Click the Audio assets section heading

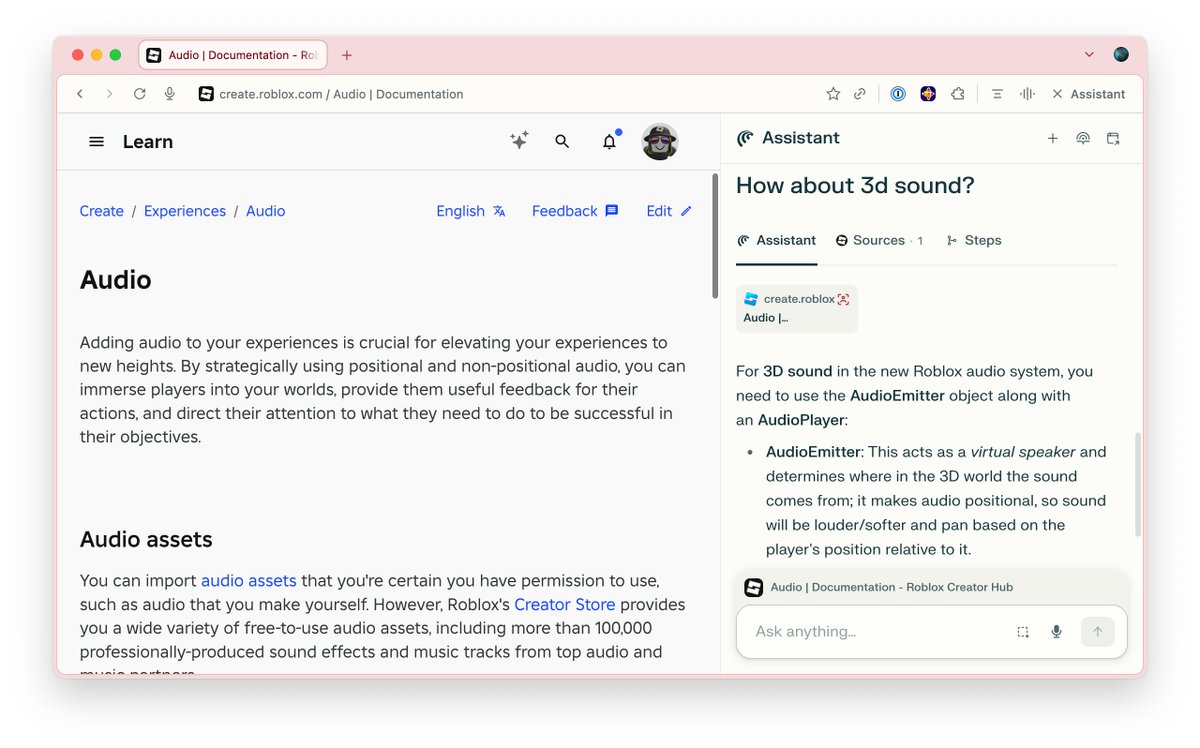[x=146, y=540]
